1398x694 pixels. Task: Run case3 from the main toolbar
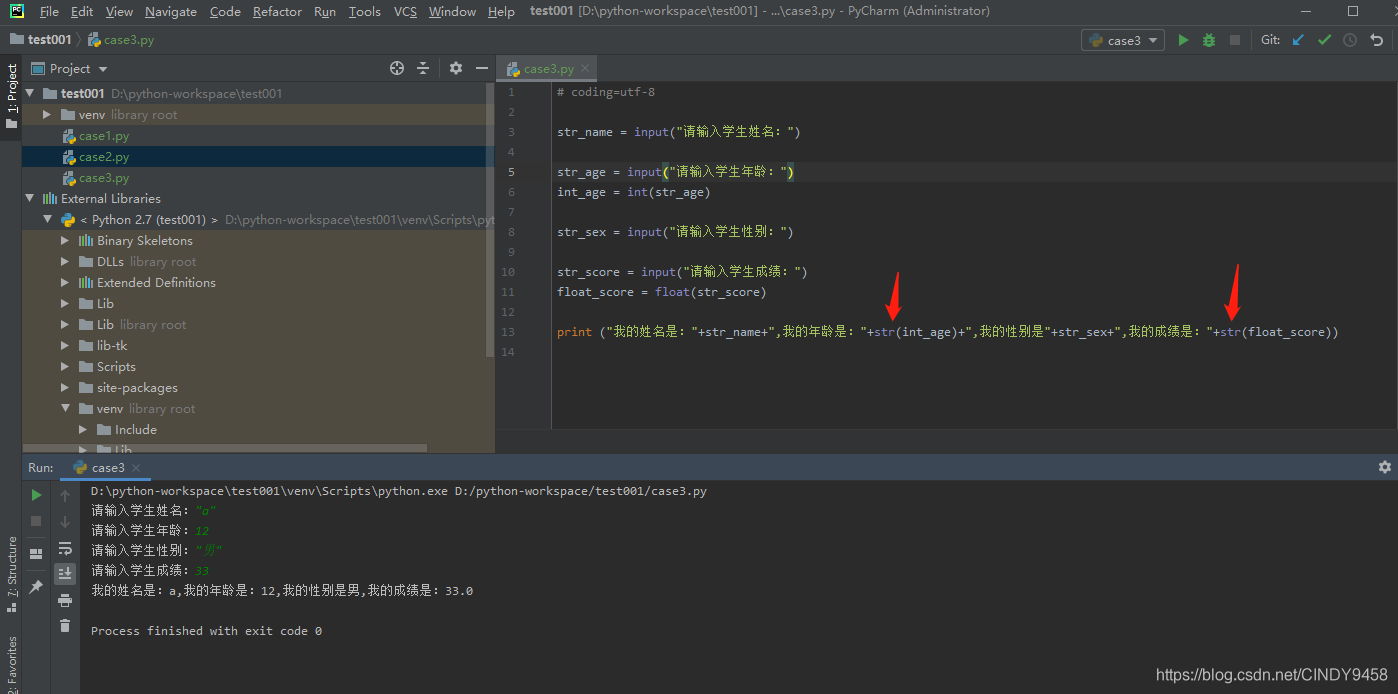click(x=1183, y=40)
